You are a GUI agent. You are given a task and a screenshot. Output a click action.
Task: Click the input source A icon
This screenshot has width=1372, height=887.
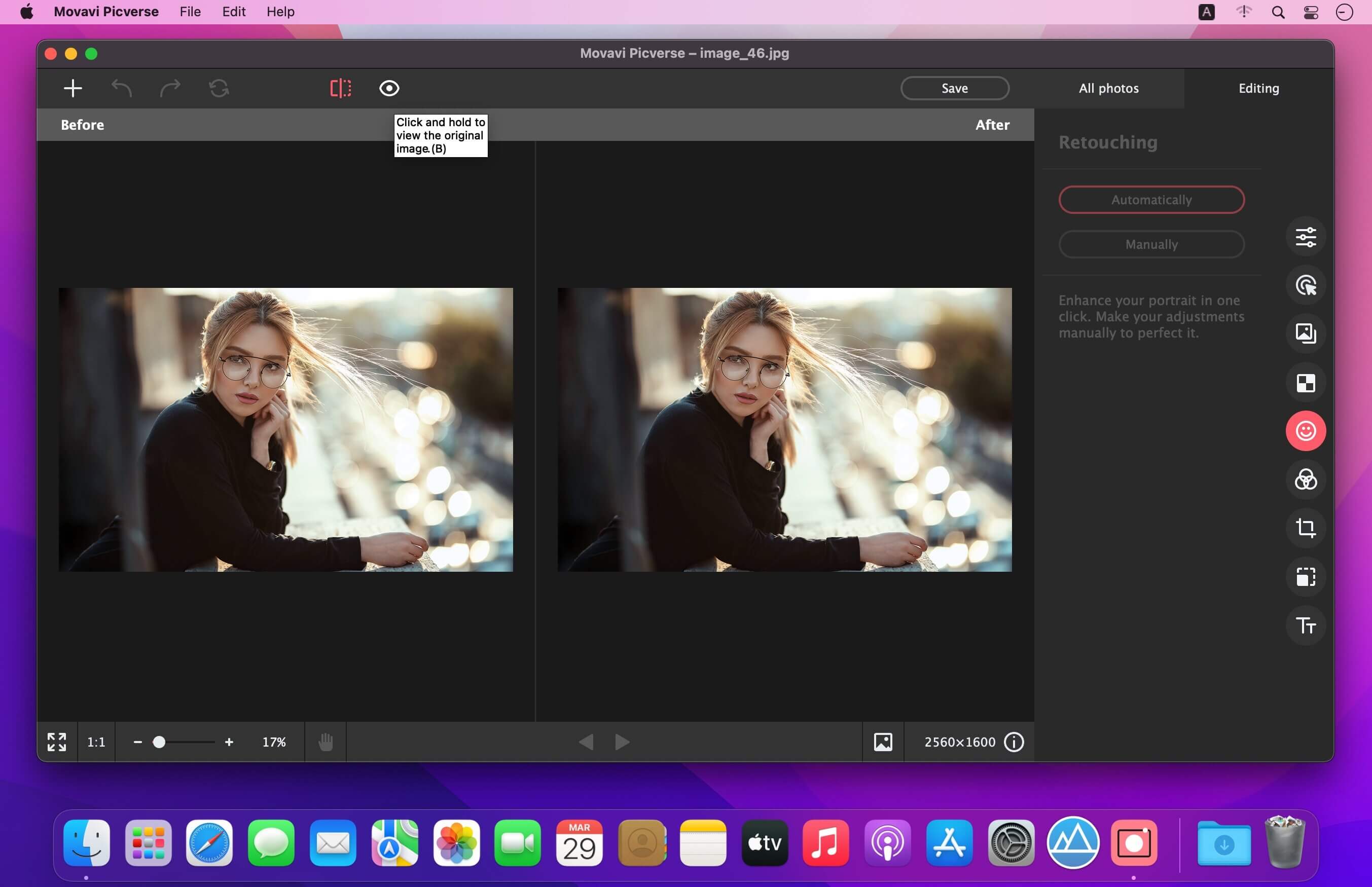1207,12
